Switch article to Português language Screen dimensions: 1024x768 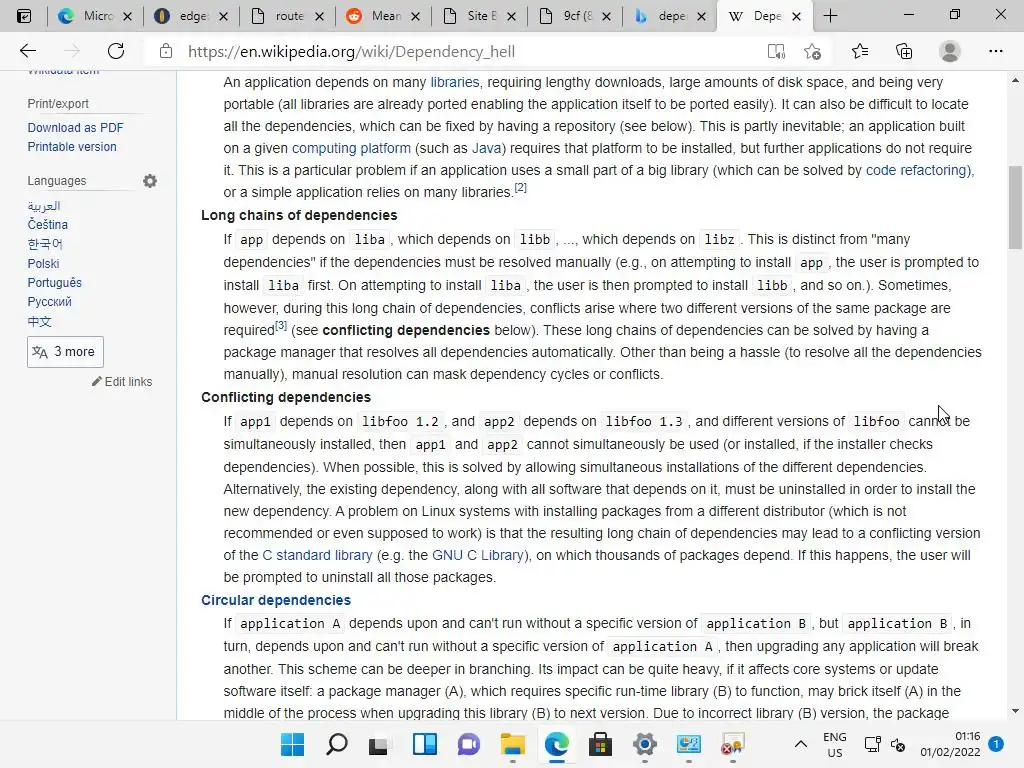(54, 283)
